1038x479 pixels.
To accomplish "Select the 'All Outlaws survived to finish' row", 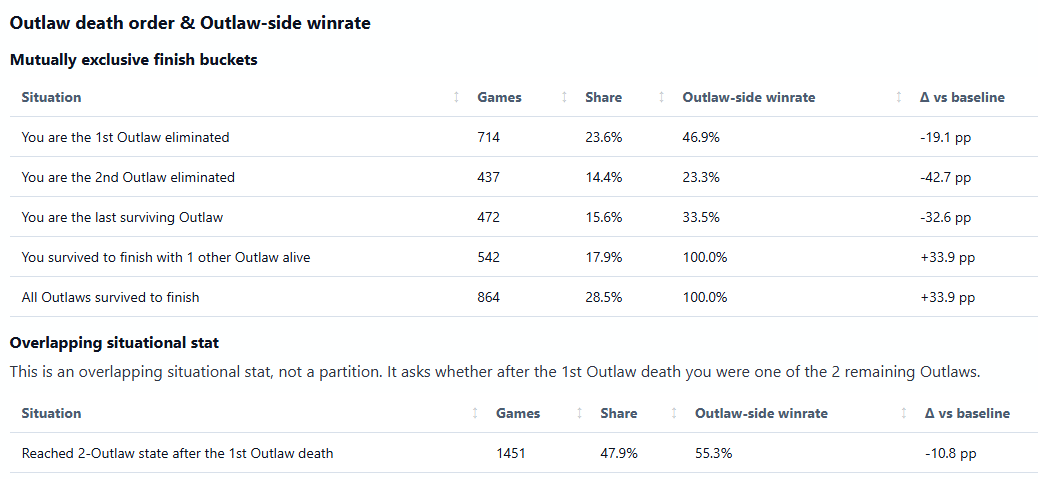I will pos(524,297).
